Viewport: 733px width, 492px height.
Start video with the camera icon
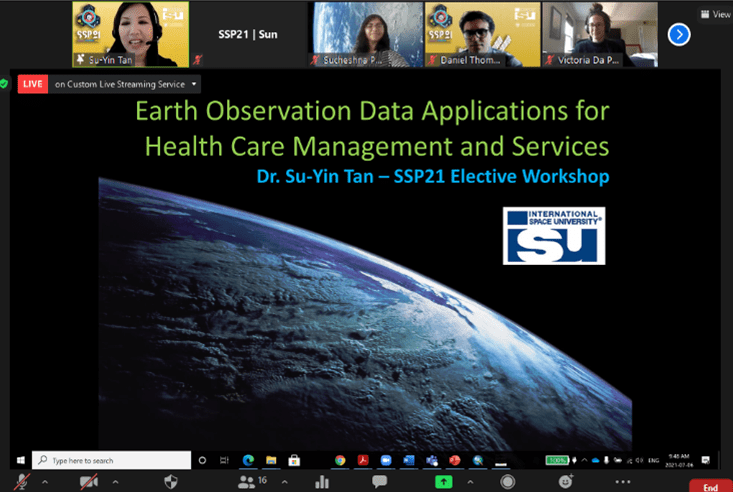click(89, 481)
